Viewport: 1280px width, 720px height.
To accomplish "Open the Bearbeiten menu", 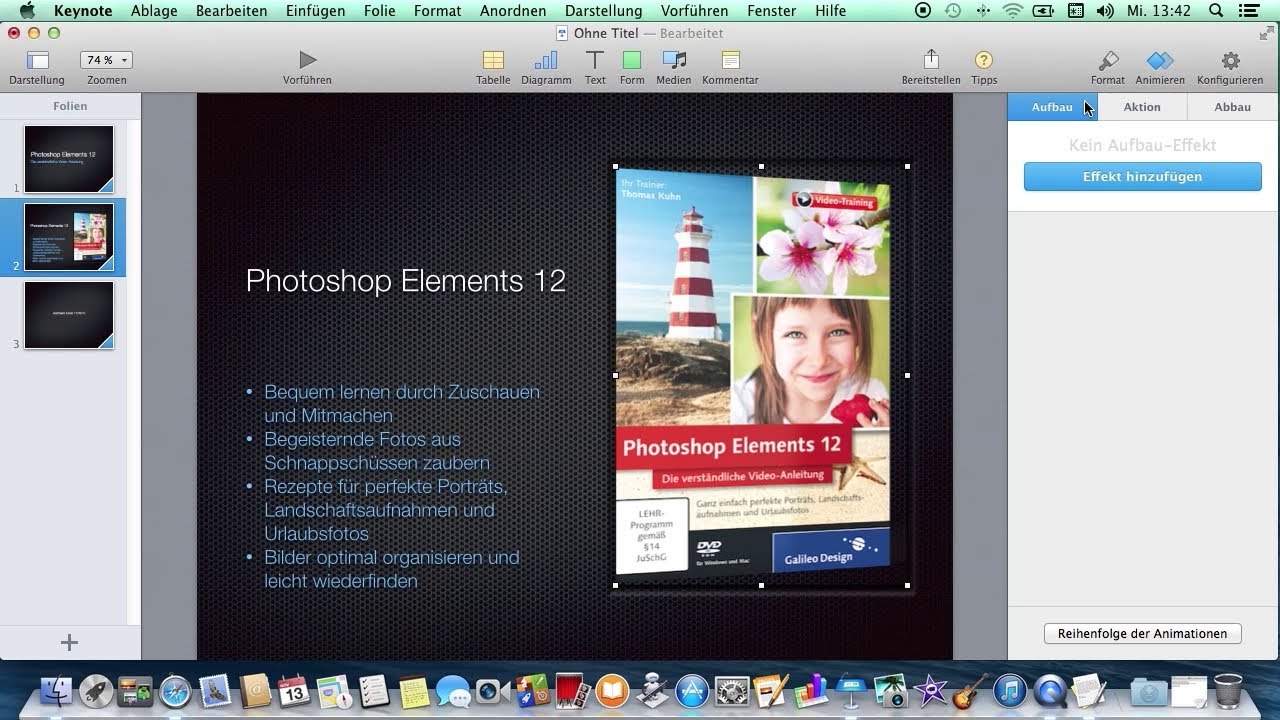I will coord(231,11).
